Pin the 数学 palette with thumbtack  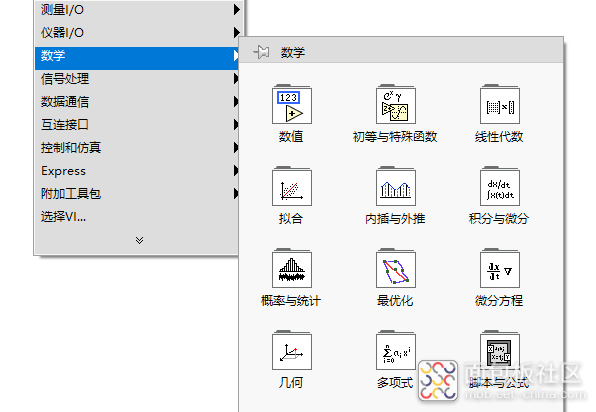[x=262, y=52]
